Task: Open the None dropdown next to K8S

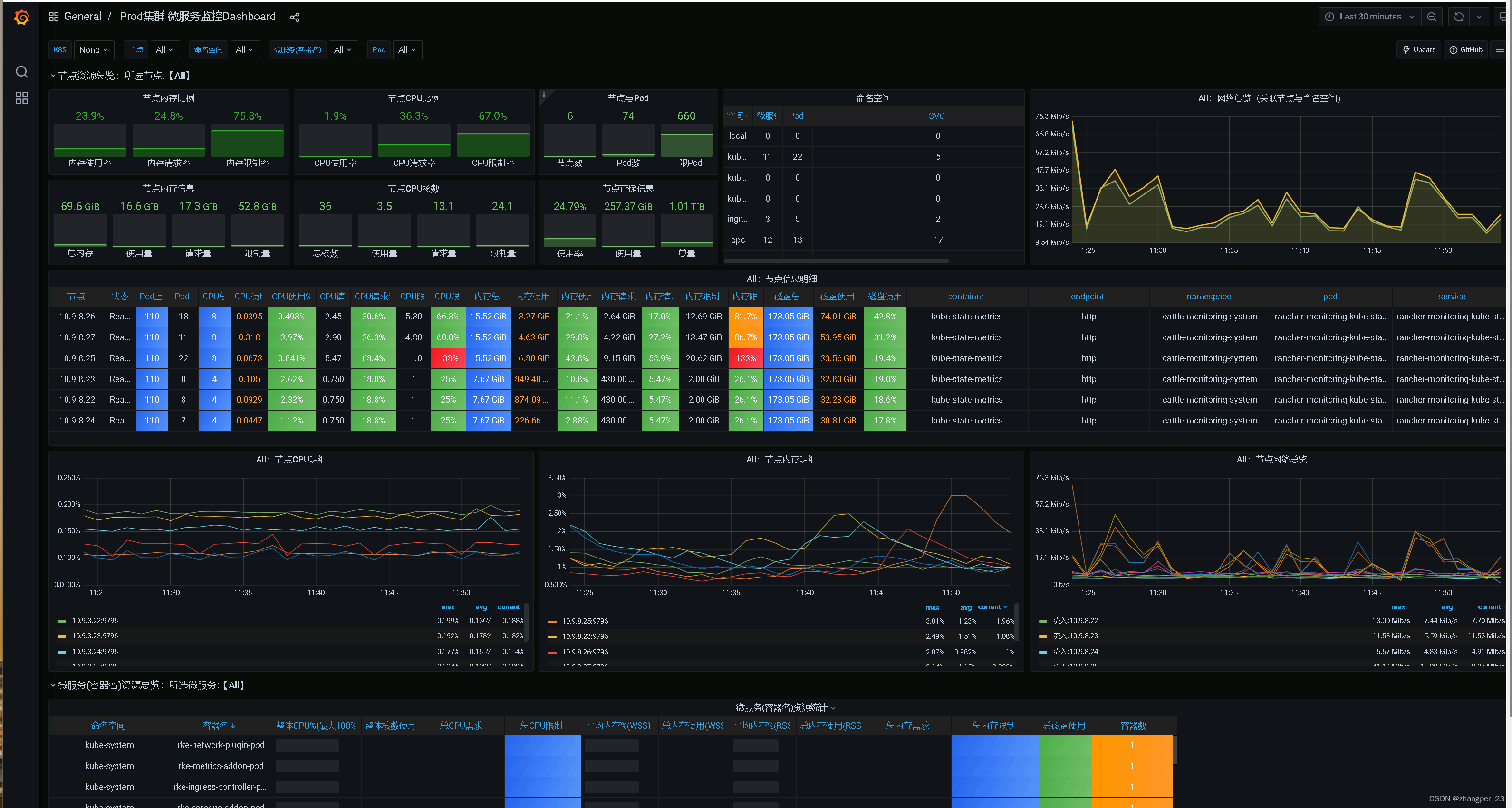Action: point(94,50)
